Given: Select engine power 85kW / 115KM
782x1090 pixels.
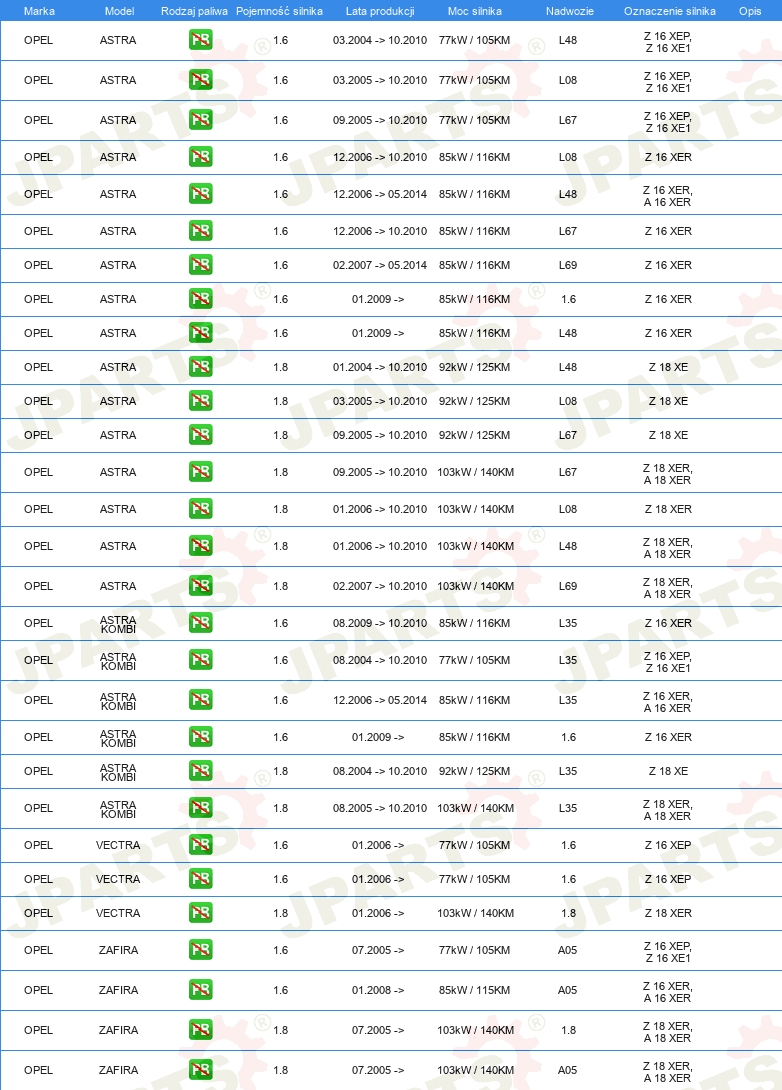Looking at the screenshot, I should point(475,990).
